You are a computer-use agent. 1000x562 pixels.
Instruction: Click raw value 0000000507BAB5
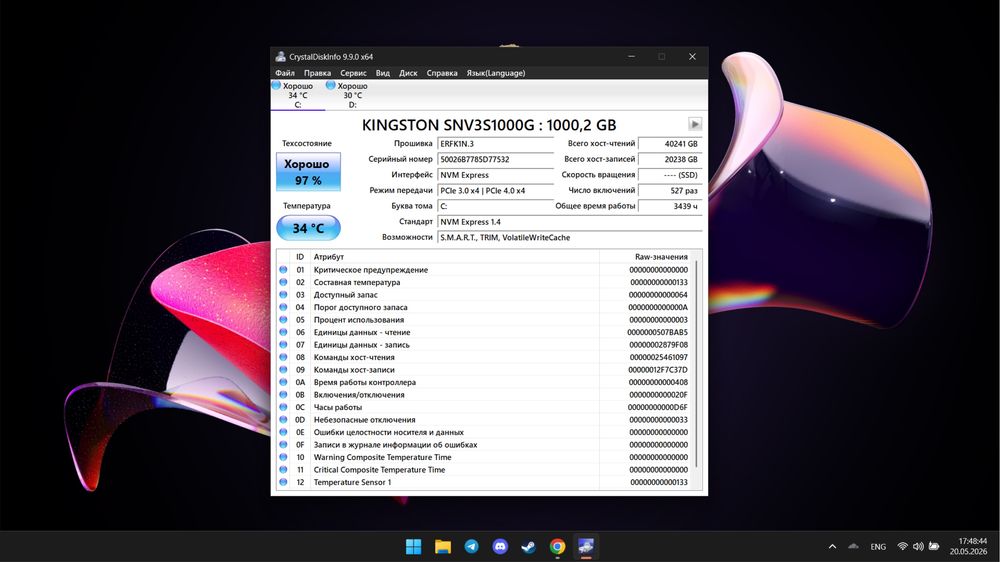pos(658,332)
